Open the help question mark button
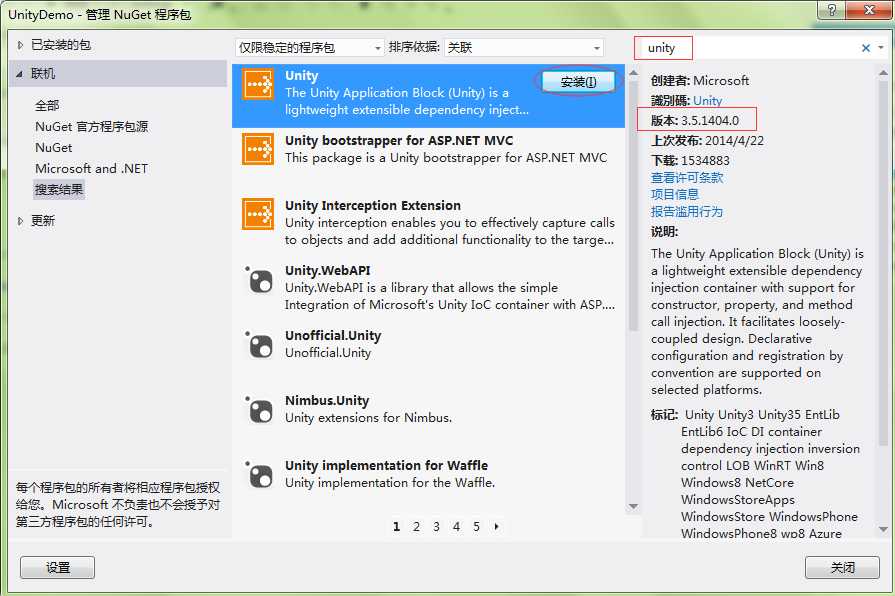895x596 pixels. (x=832, y=10)
